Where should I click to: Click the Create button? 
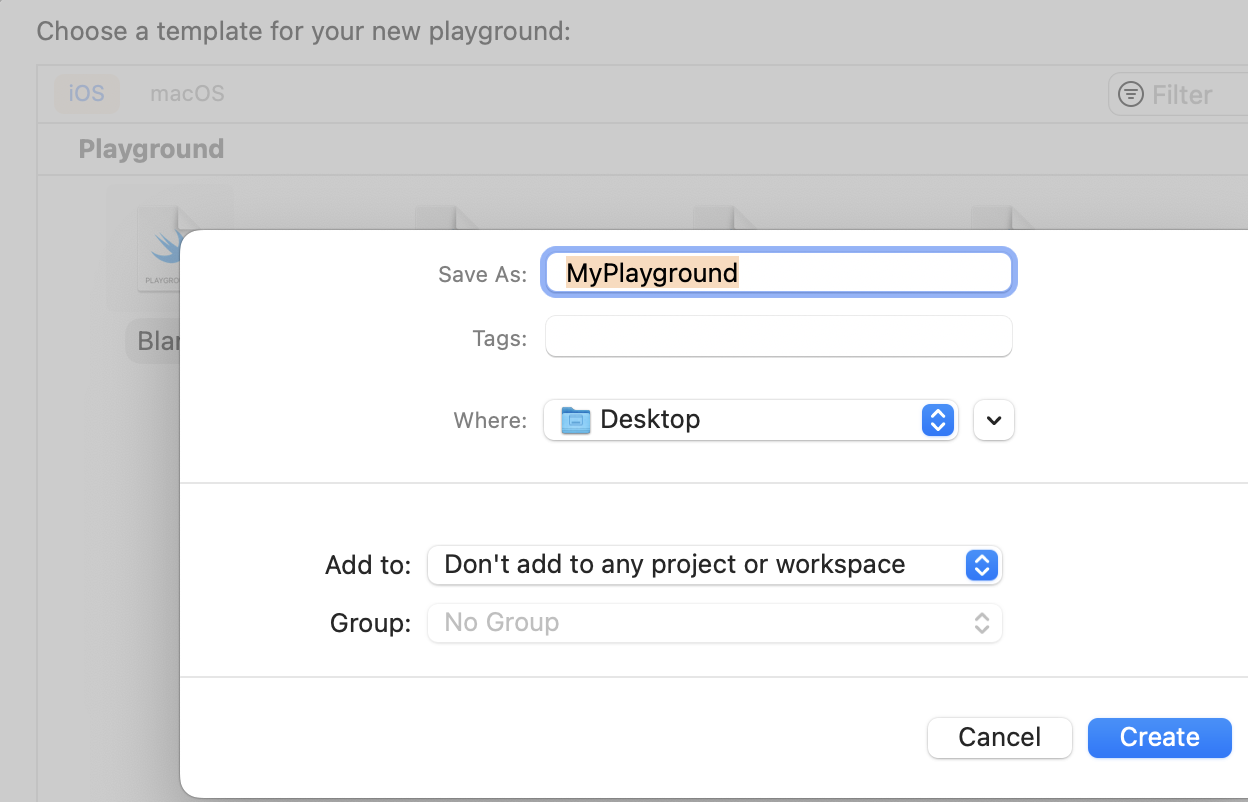tap(1159, 738)
